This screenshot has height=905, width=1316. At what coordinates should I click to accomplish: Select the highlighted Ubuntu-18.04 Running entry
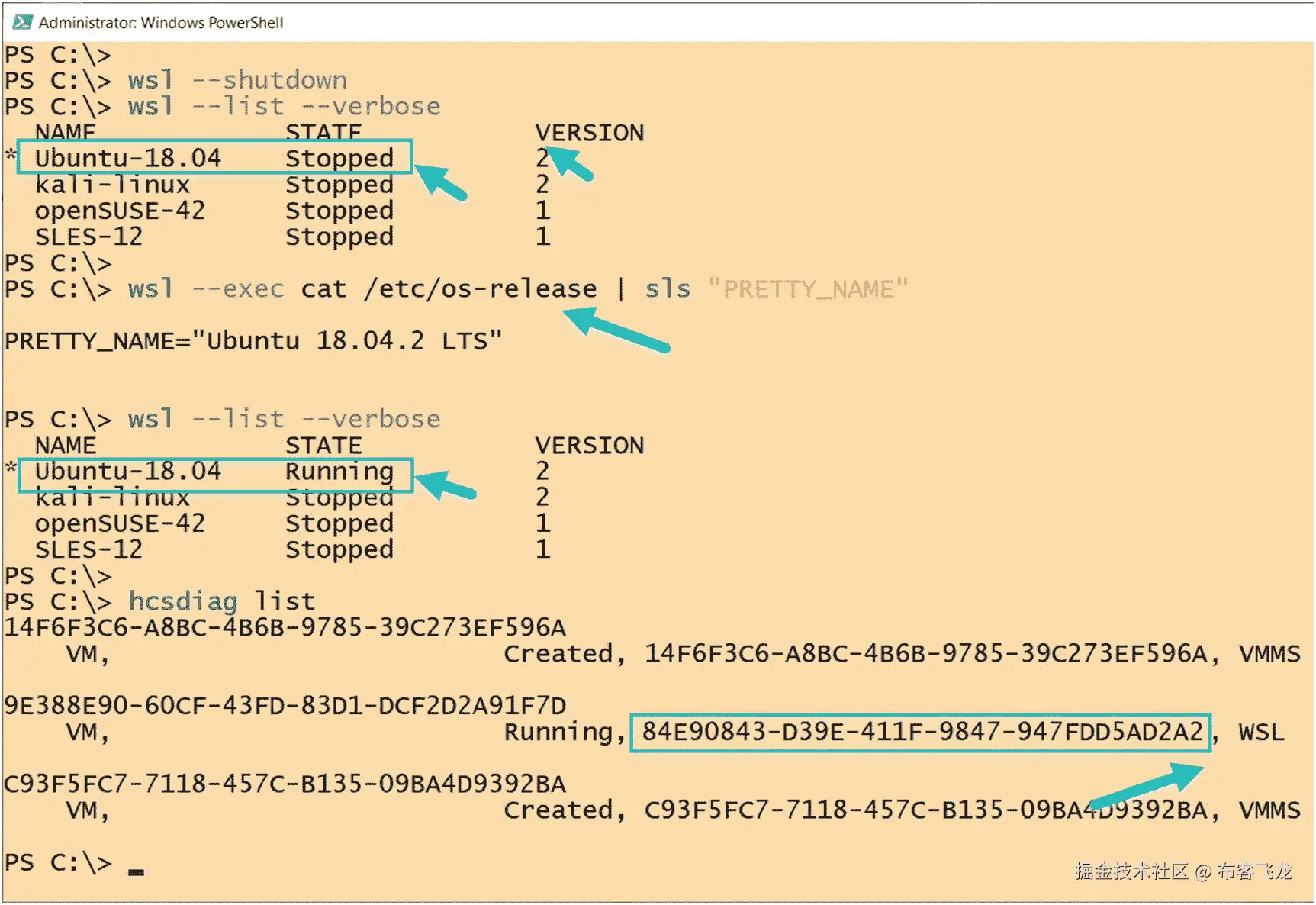(x=214, y=472)
